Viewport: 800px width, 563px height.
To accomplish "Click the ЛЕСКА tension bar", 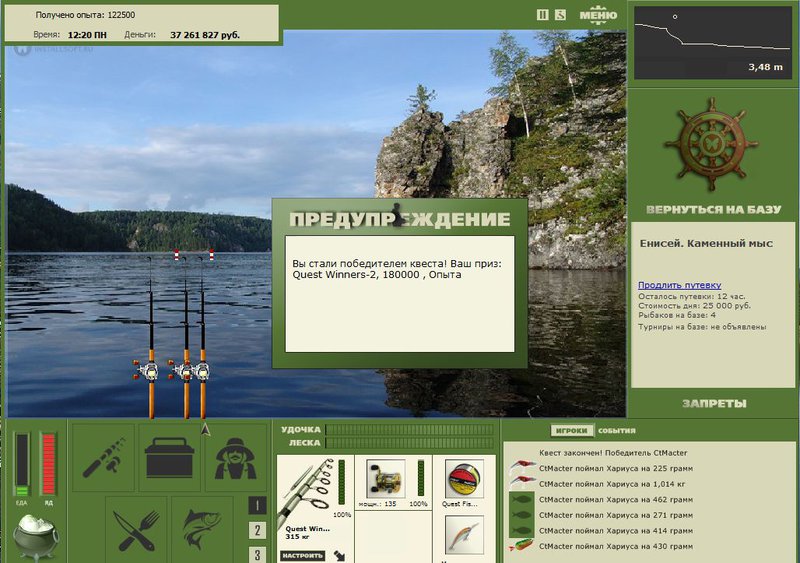I will point(409,443).
